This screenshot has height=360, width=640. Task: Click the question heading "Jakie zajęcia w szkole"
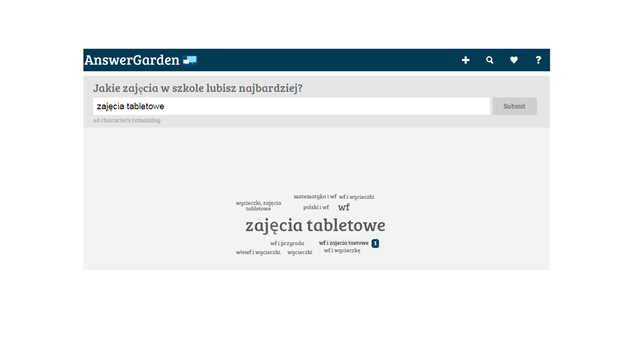(198, 88)
